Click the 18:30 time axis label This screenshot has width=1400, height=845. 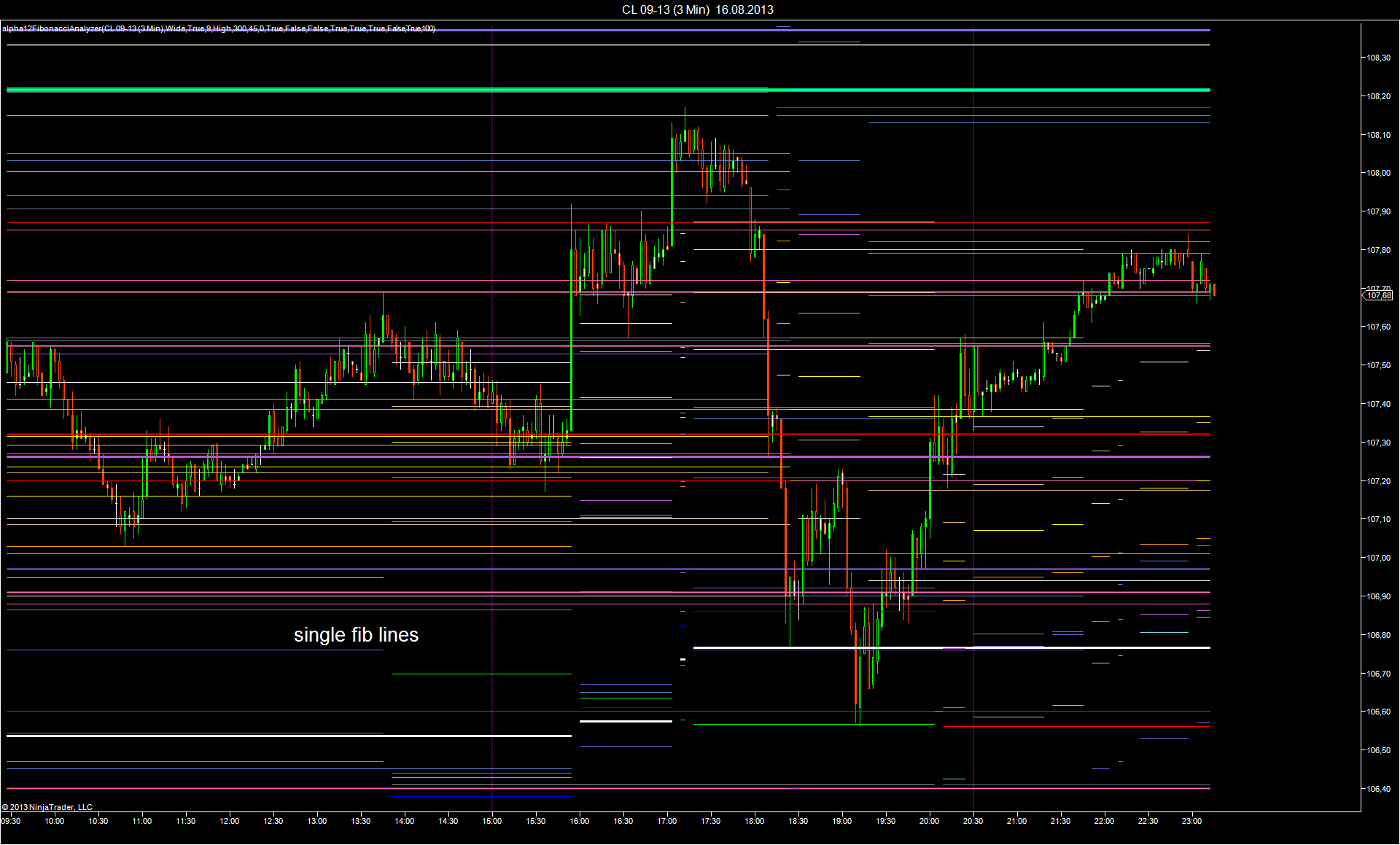(x=798, y=821)
